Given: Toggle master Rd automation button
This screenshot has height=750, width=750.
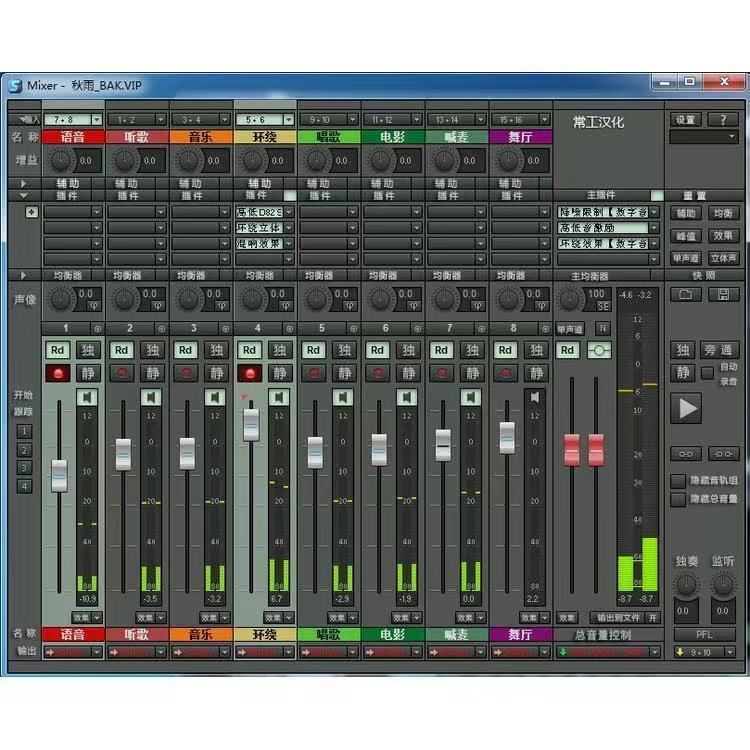Looking at the screenshot, I should click(x=568, y=350).
